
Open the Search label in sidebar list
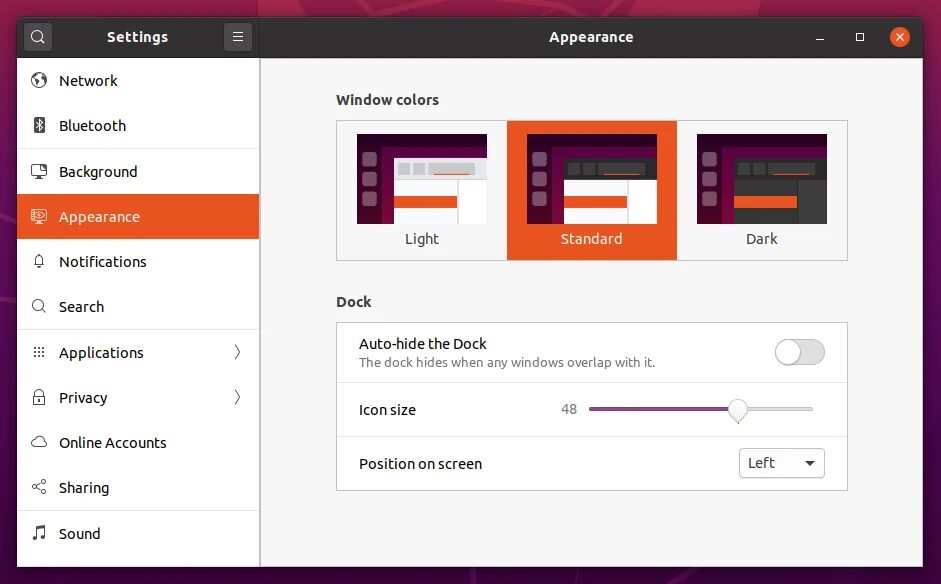81,307
